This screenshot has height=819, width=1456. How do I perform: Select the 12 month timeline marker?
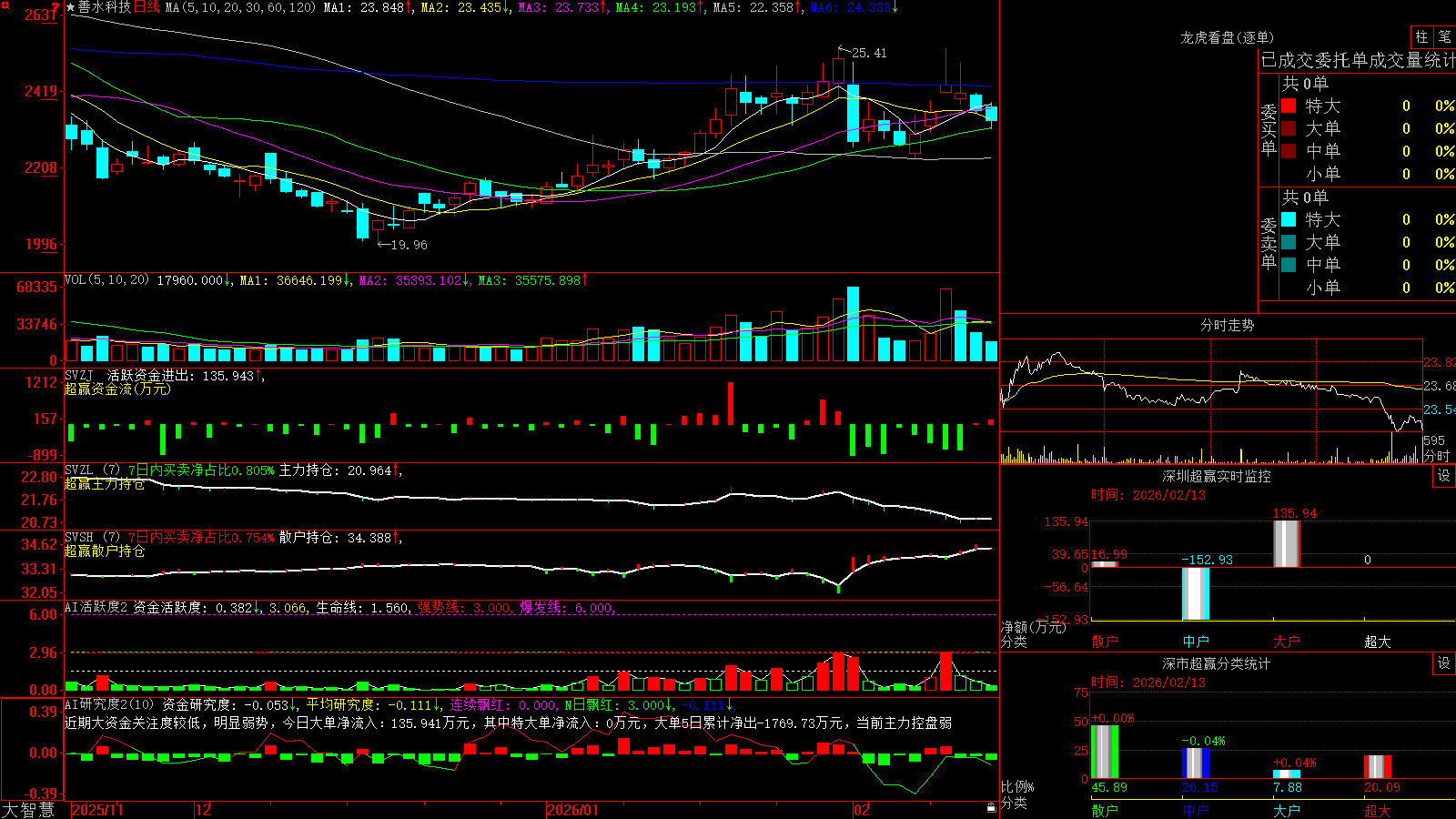tap(203, 810)
